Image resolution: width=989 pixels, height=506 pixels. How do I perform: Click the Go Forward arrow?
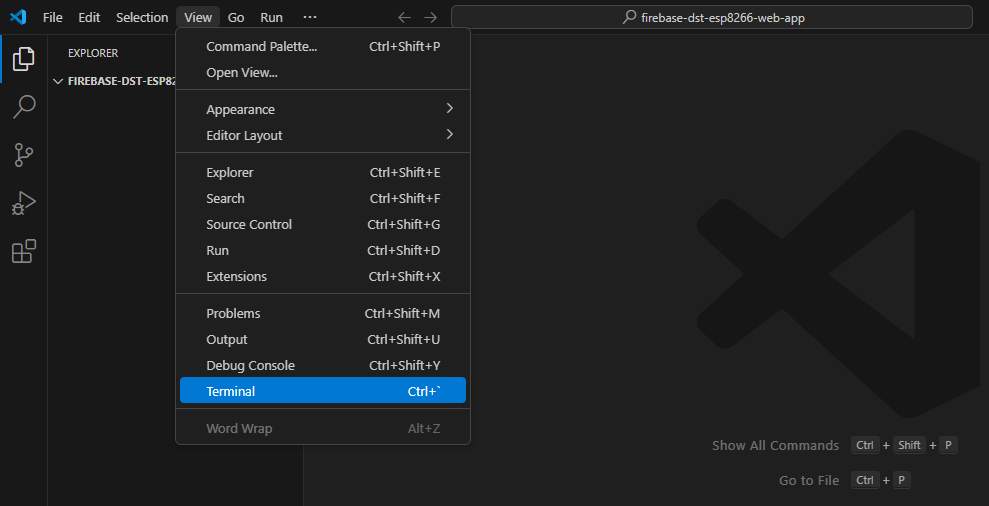(x=430, y=17)
